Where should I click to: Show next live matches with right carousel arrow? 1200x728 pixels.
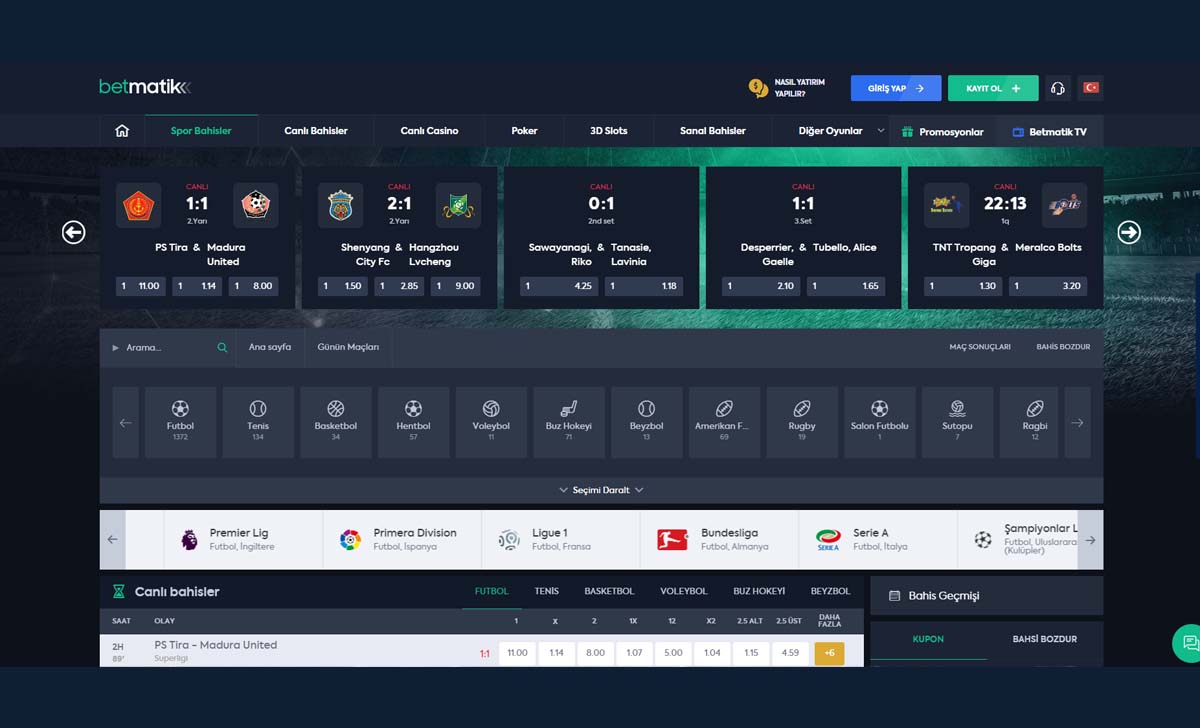1128,232
